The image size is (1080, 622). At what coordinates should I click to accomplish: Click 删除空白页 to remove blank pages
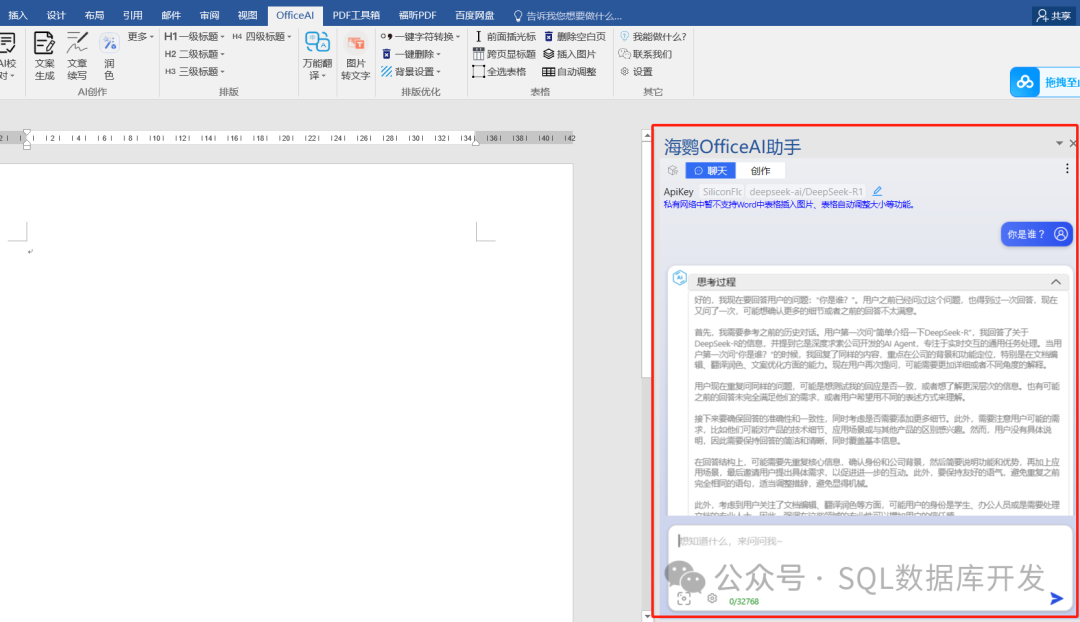tap(575, 37)
